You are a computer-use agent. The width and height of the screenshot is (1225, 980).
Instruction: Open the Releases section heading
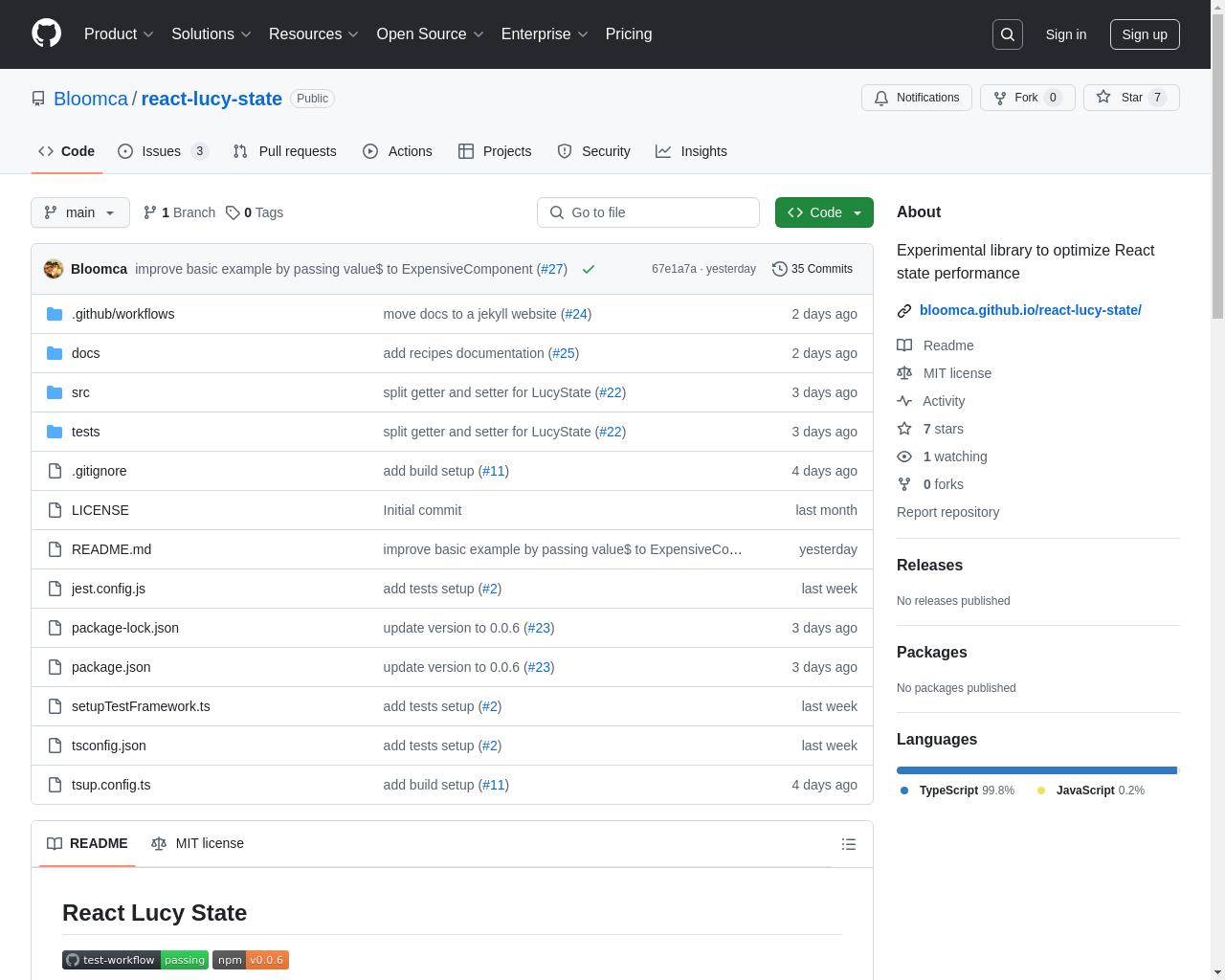click(929, 566)
